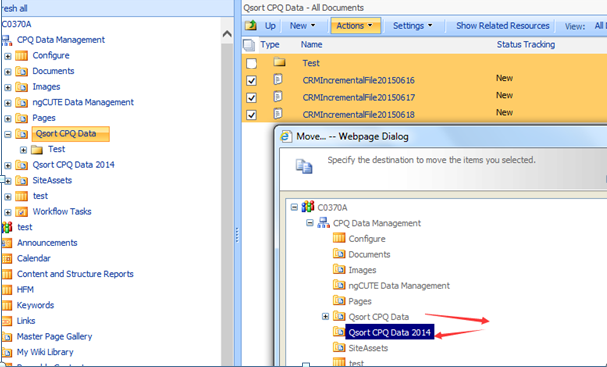Screen dimensions: 607x367
Task: Uncheck the CRMIncrementalFile20150616 checkbox
Action: (251, 81)
